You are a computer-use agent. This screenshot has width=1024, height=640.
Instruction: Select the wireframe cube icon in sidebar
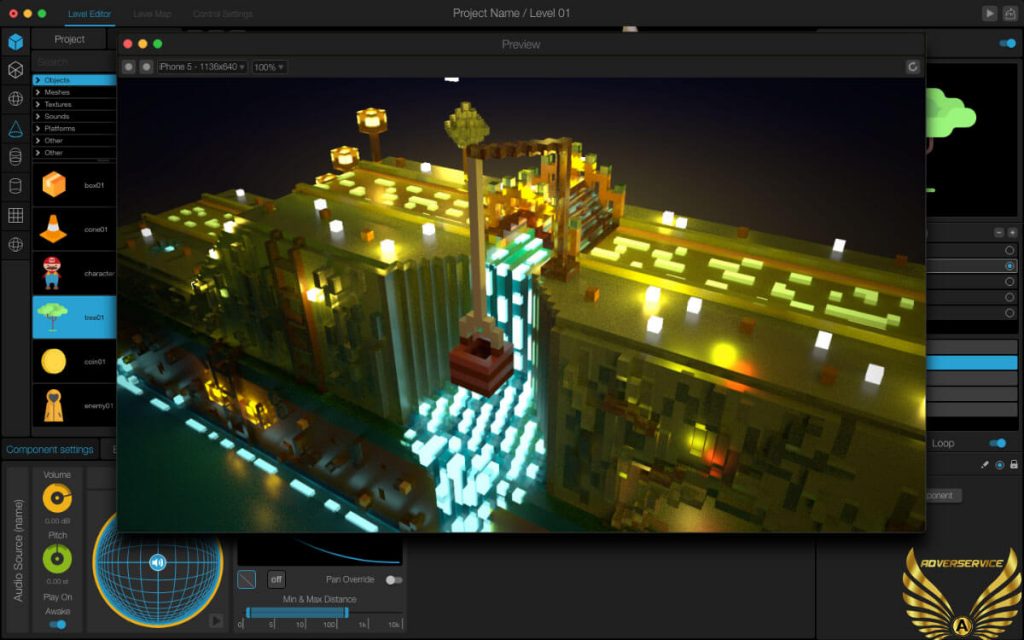point(16,70)
